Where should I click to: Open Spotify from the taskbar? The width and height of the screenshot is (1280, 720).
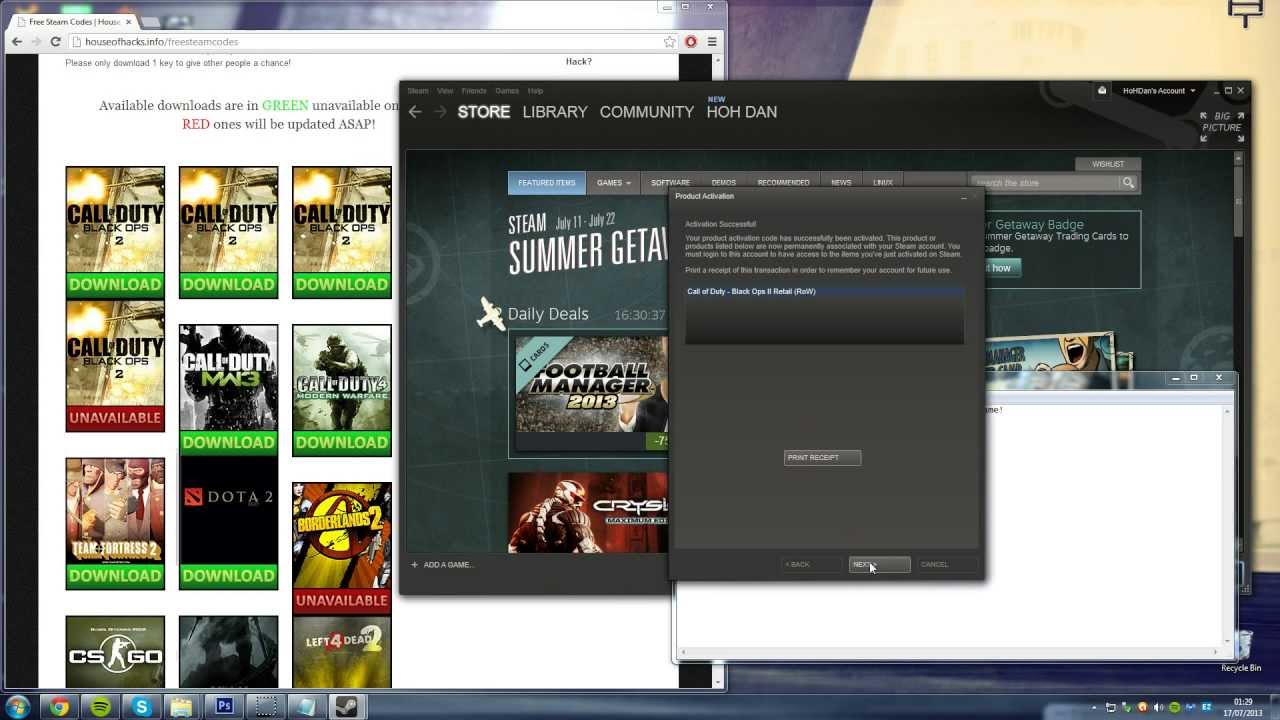coord(101,707)
